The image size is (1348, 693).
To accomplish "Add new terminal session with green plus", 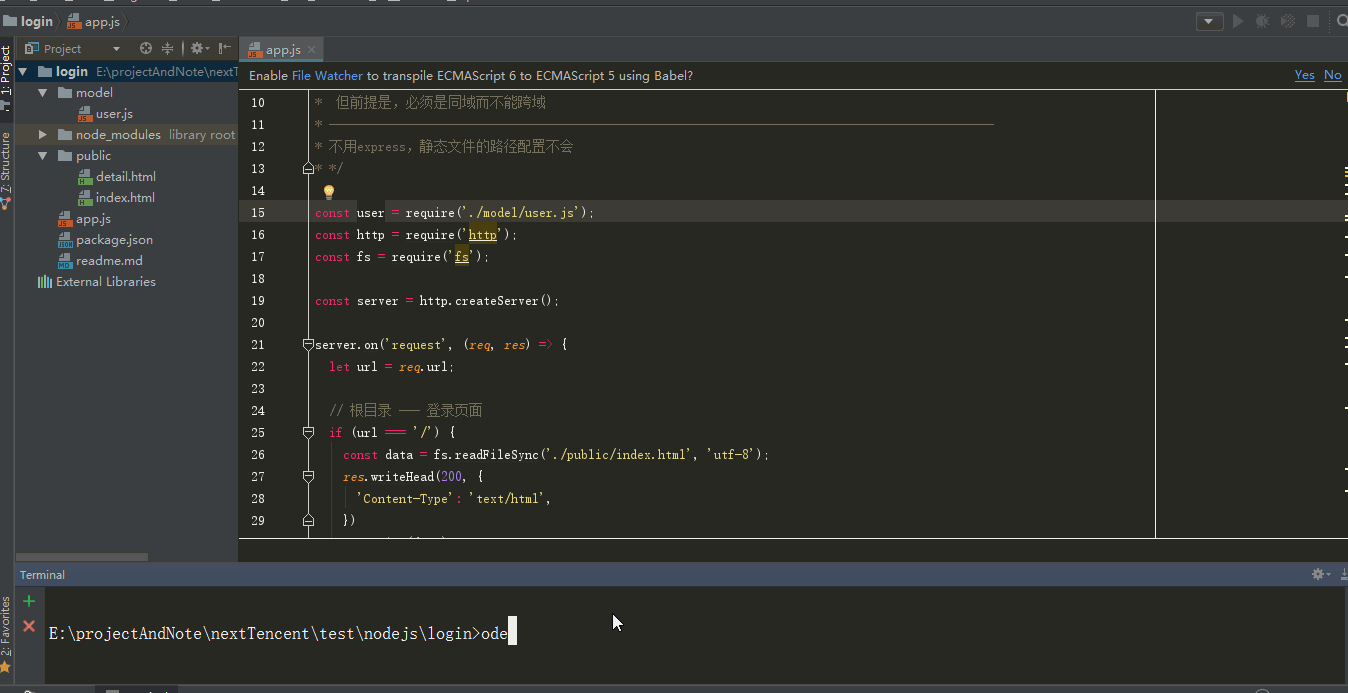I will tap(29, 601).
